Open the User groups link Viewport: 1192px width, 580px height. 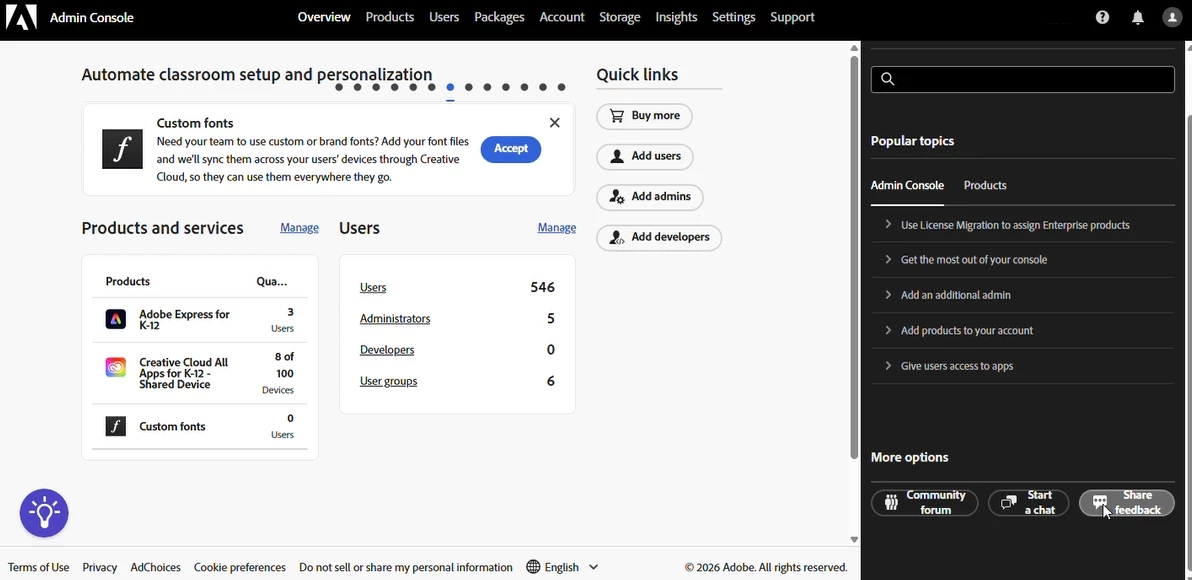[388, 381]
